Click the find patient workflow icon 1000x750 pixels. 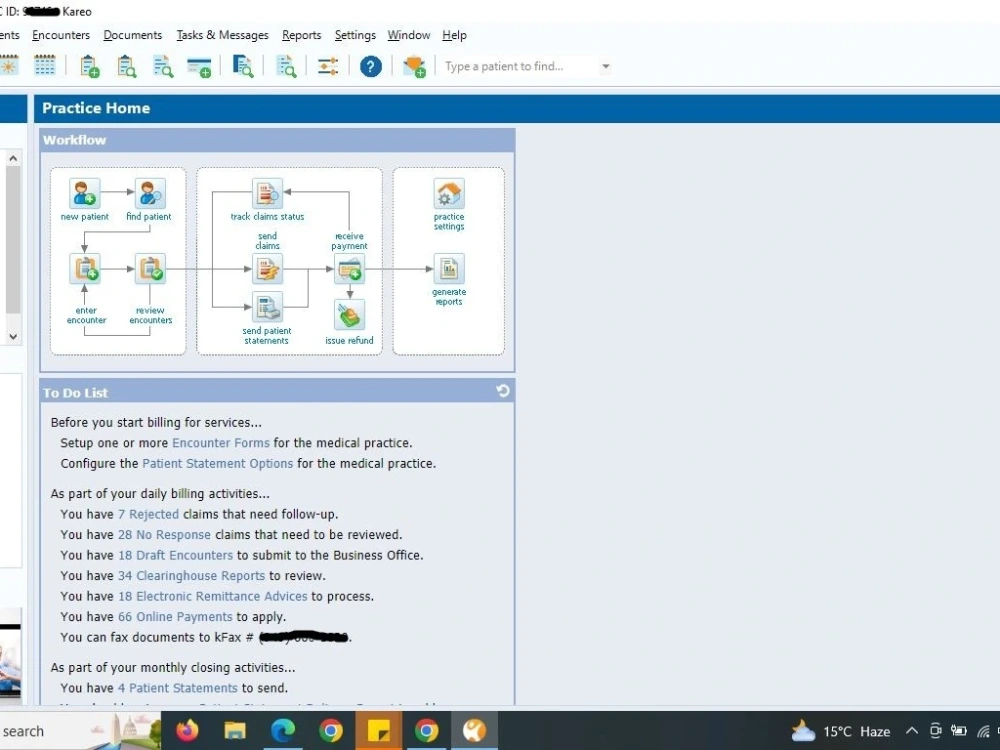[150, 193]
